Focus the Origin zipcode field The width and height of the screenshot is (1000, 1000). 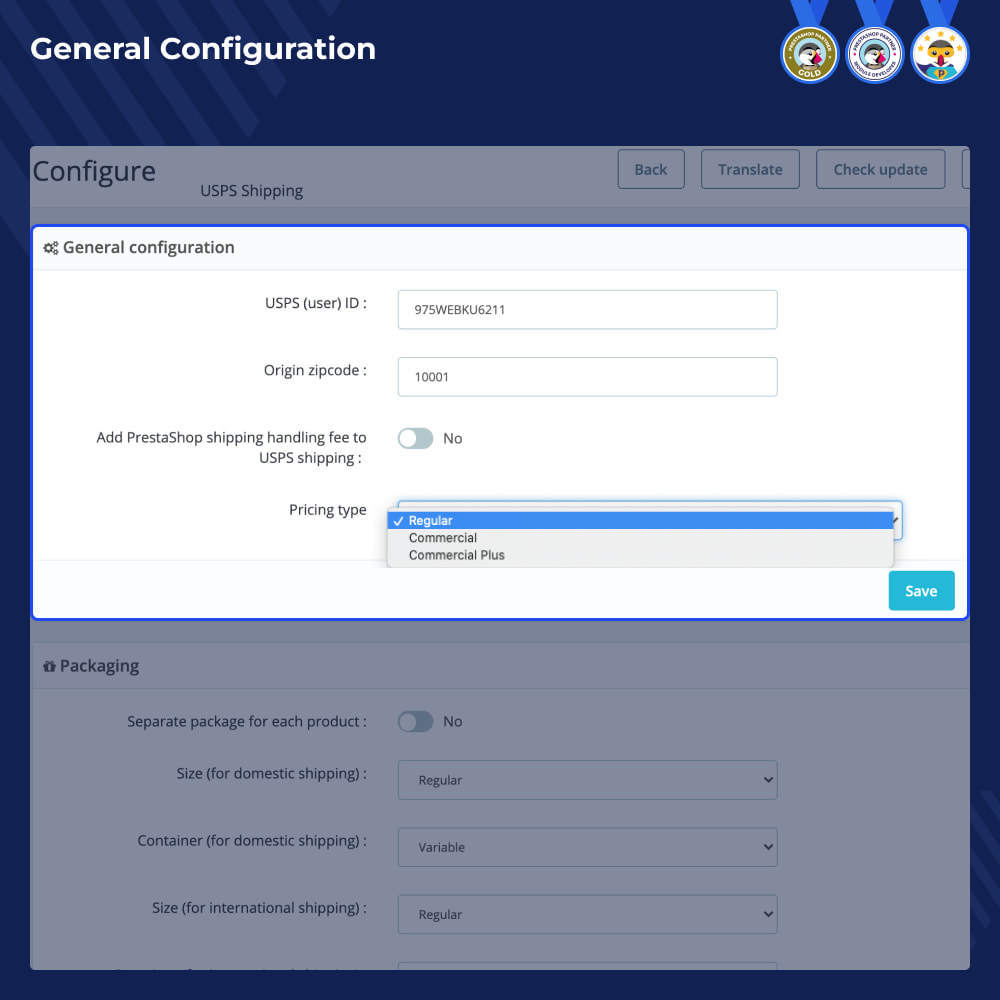(587, 376)
